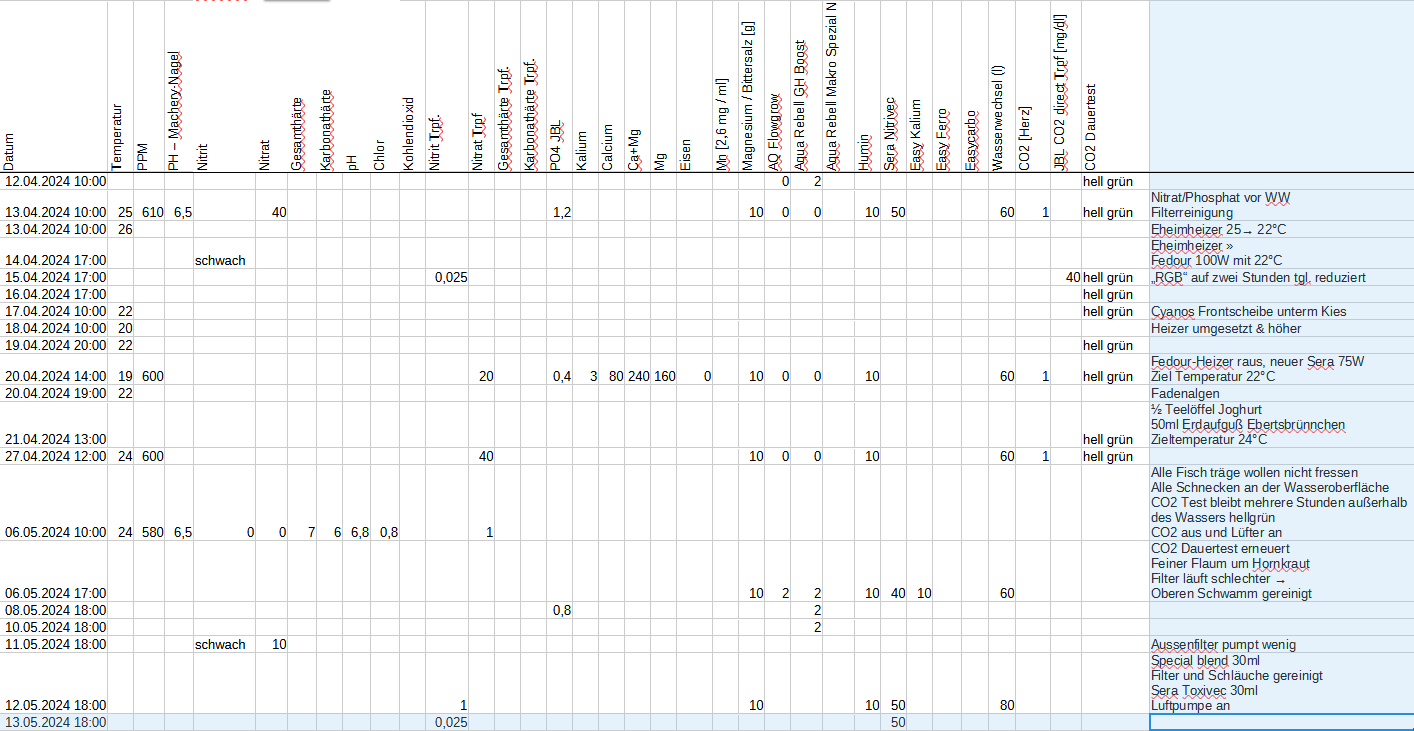Select the date cell 12.04.2024 10:00
The height and width of the screenshot is (731, 1414).
(55, 182)
